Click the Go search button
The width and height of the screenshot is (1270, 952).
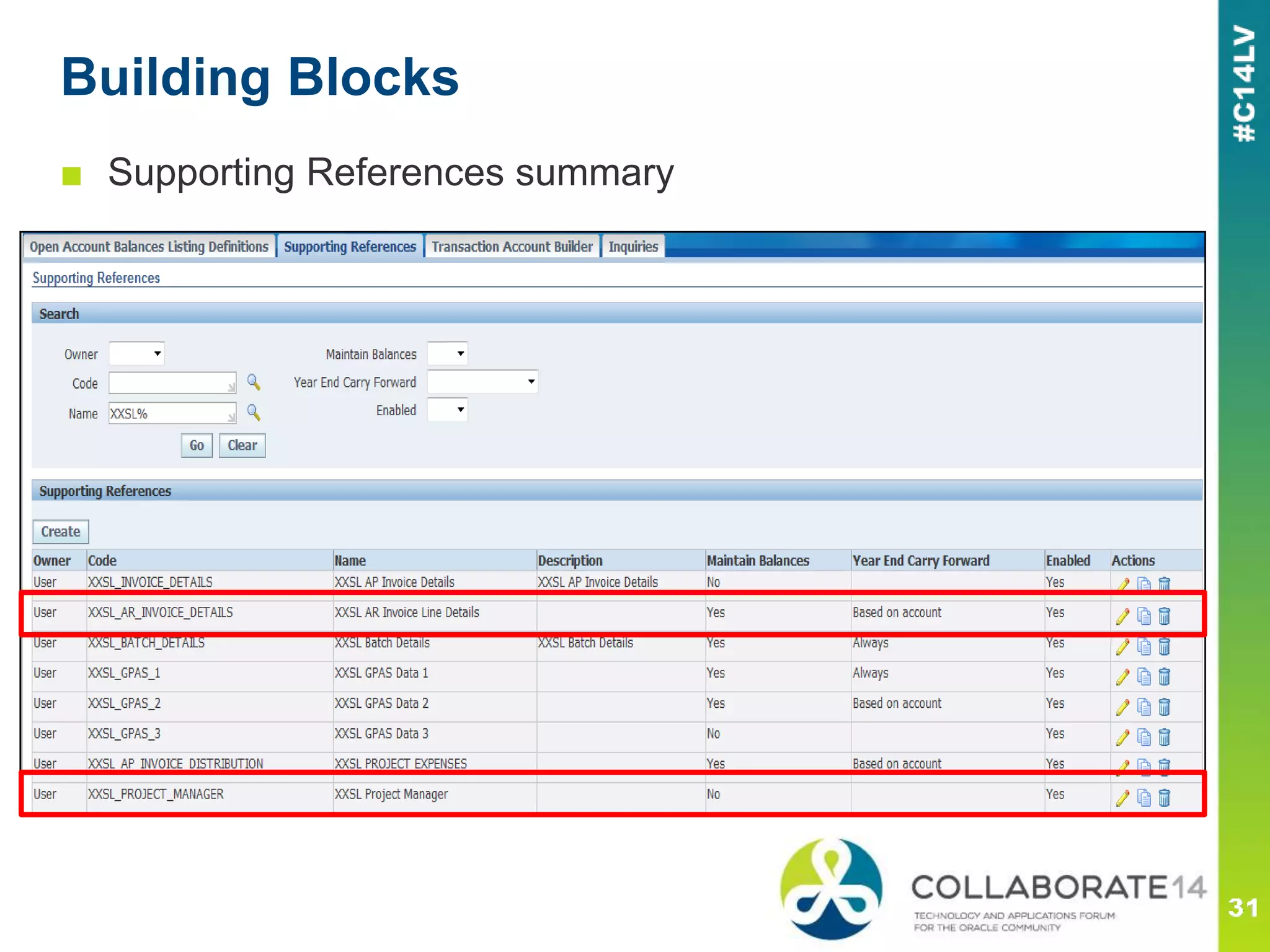pos(197,446)
